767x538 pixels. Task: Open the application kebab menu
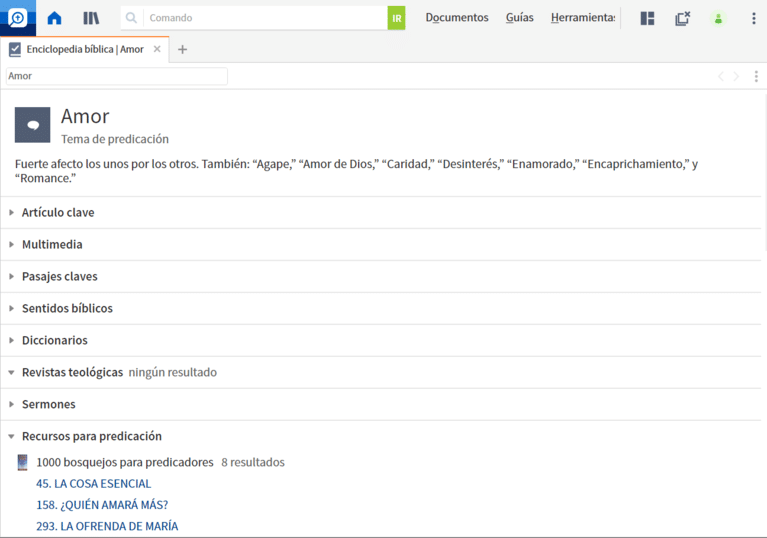click(753, 18)
